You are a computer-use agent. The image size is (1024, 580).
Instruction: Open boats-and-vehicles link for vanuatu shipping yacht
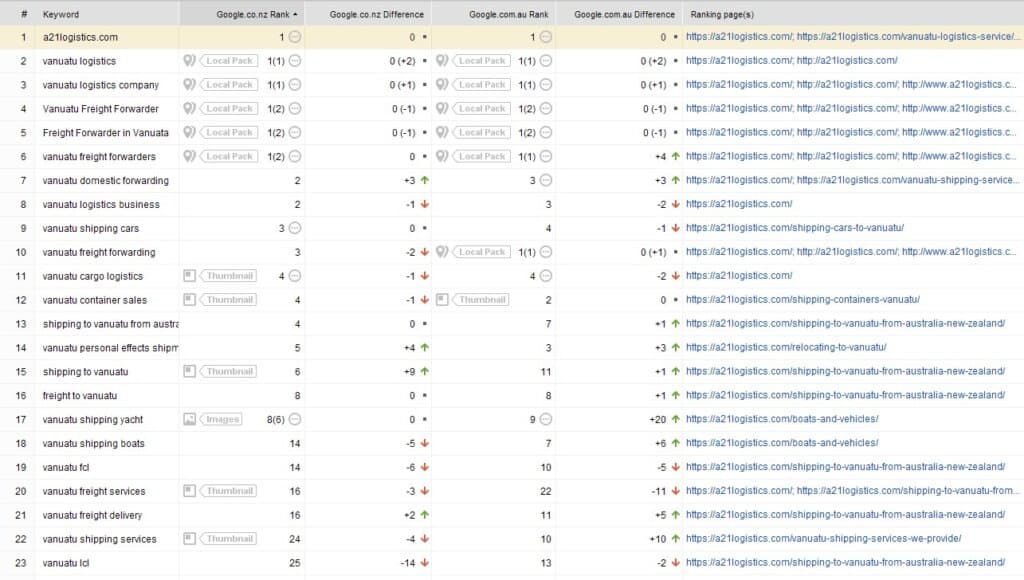782,419
